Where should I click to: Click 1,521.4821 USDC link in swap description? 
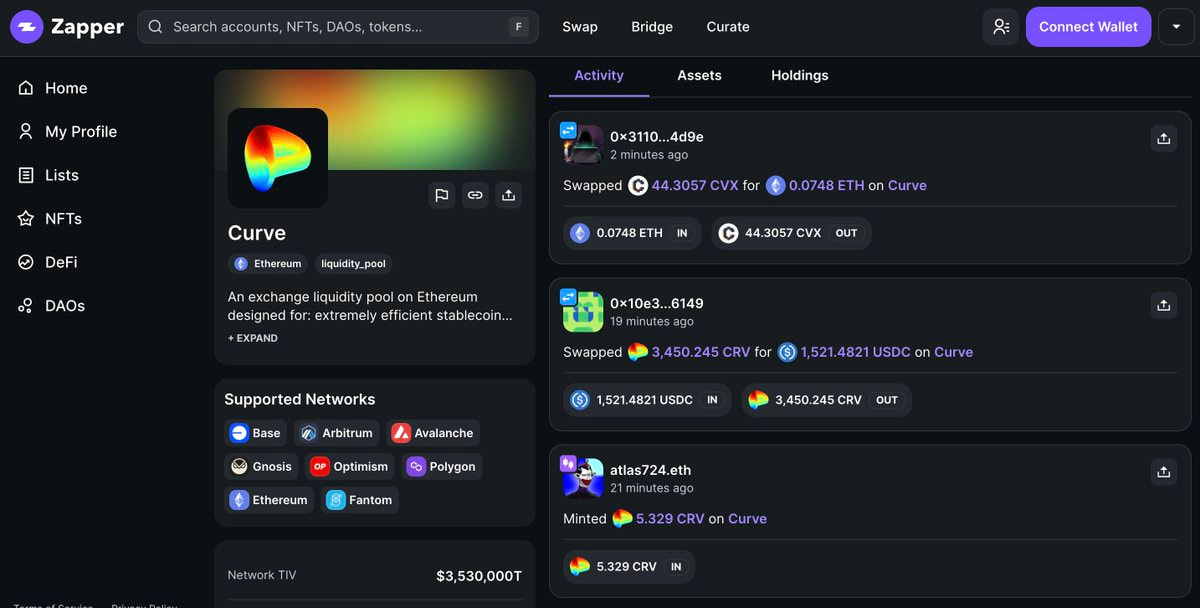click(x=844, y=352)
